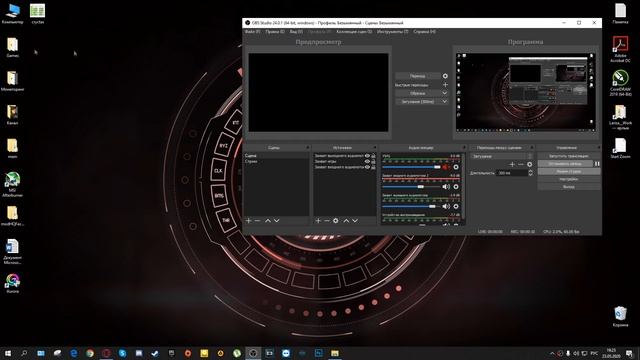Remove selected source with minus icon

(x=327, y=221)
